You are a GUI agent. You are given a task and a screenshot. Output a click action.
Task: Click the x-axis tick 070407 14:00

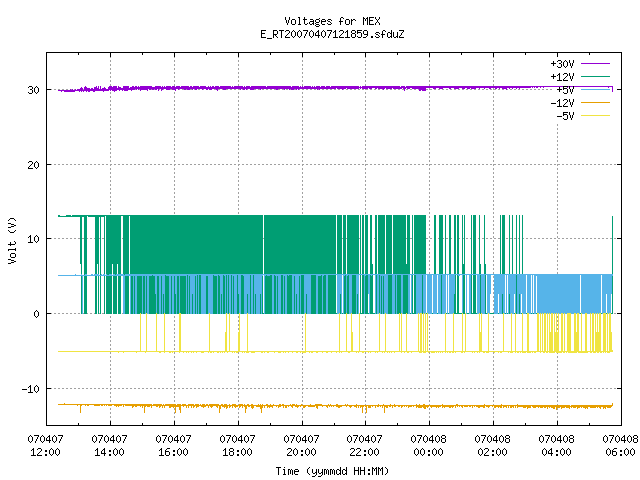109,446
